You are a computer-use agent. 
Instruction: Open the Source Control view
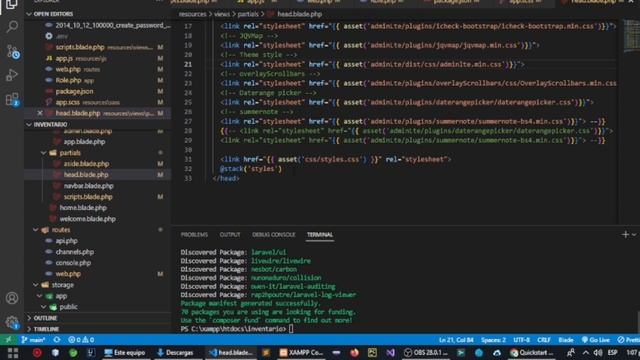[x=12, y=51]
